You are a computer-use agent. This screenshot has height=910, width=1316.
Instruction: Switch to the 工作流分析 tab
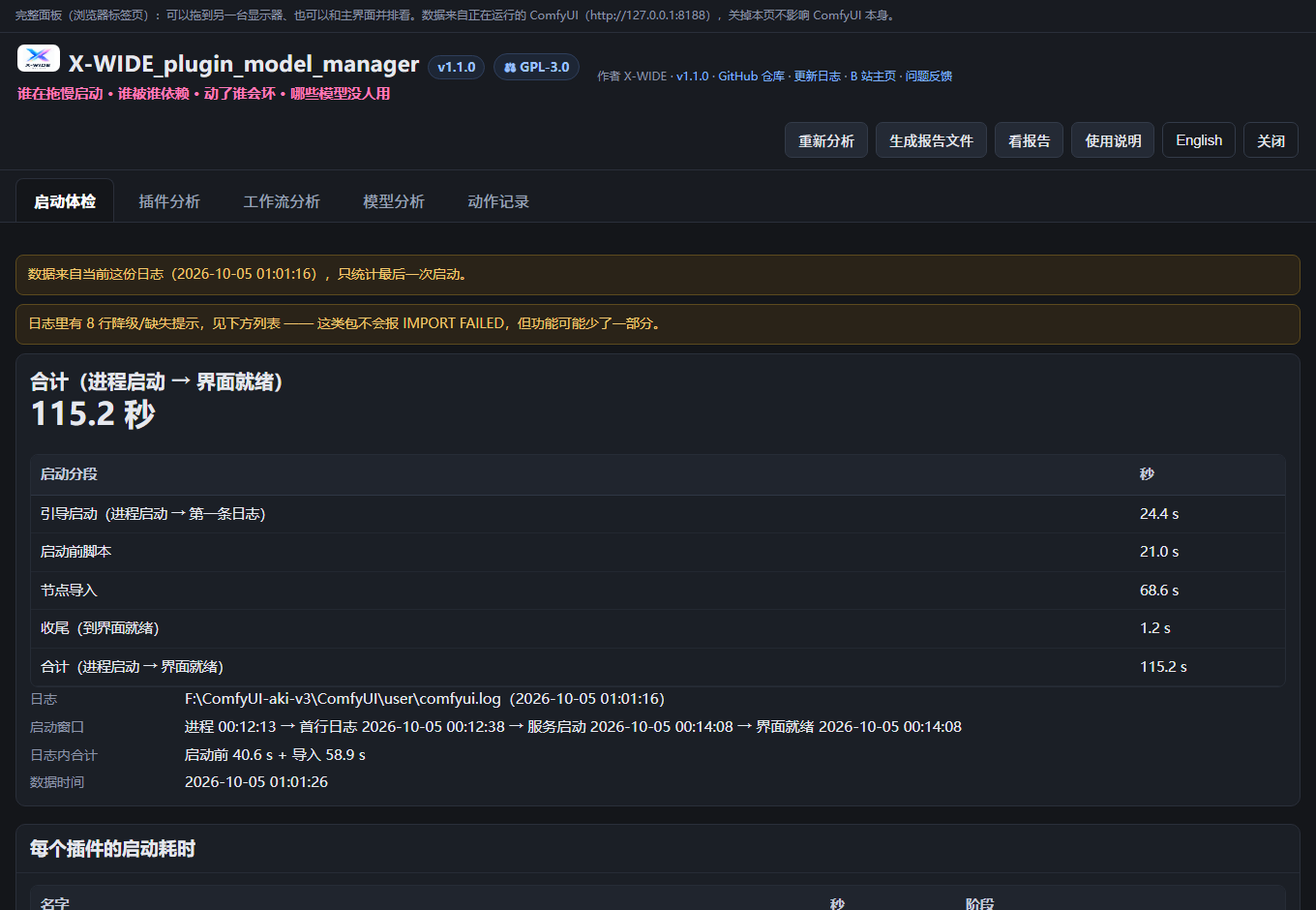pyautogui.click(x=282, y=201)
